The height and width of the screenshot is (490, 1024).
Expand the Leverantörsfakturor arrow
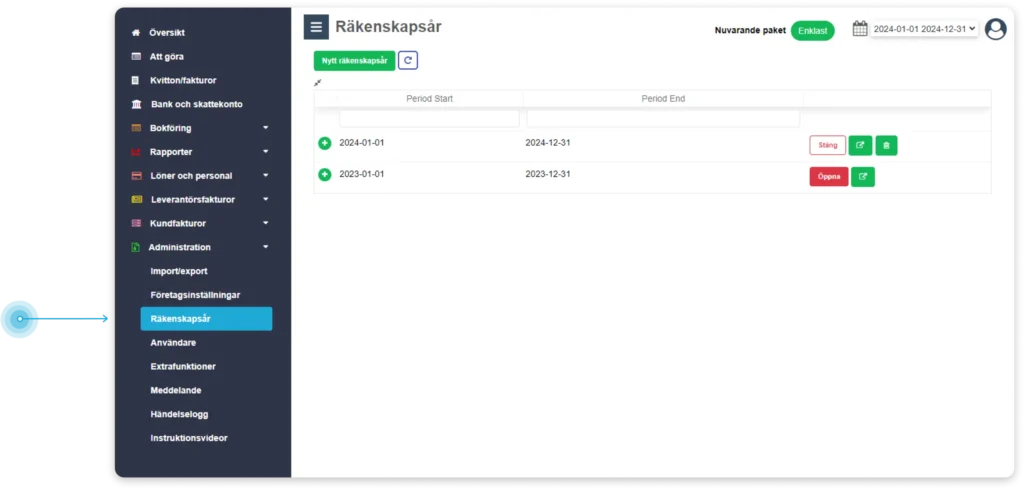[x=265, y=200]
